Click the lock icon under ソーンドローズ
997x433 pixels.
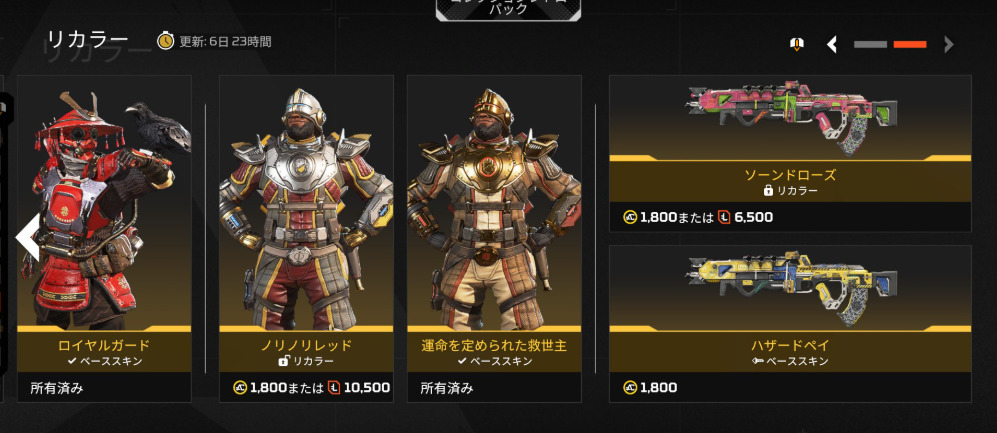tap(768, 190)
